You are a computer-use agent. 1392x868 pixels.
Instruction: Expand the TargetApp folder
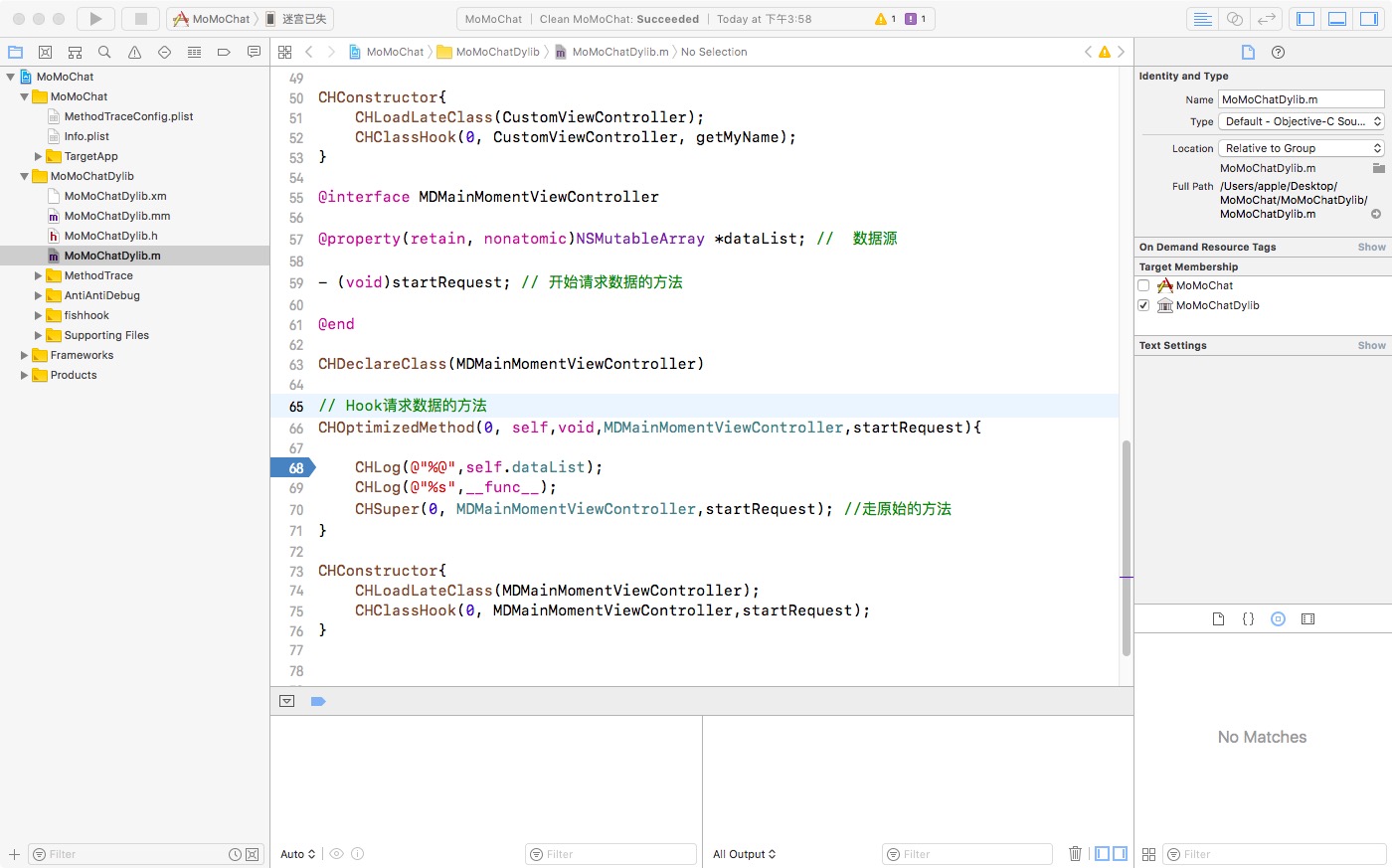39,156
